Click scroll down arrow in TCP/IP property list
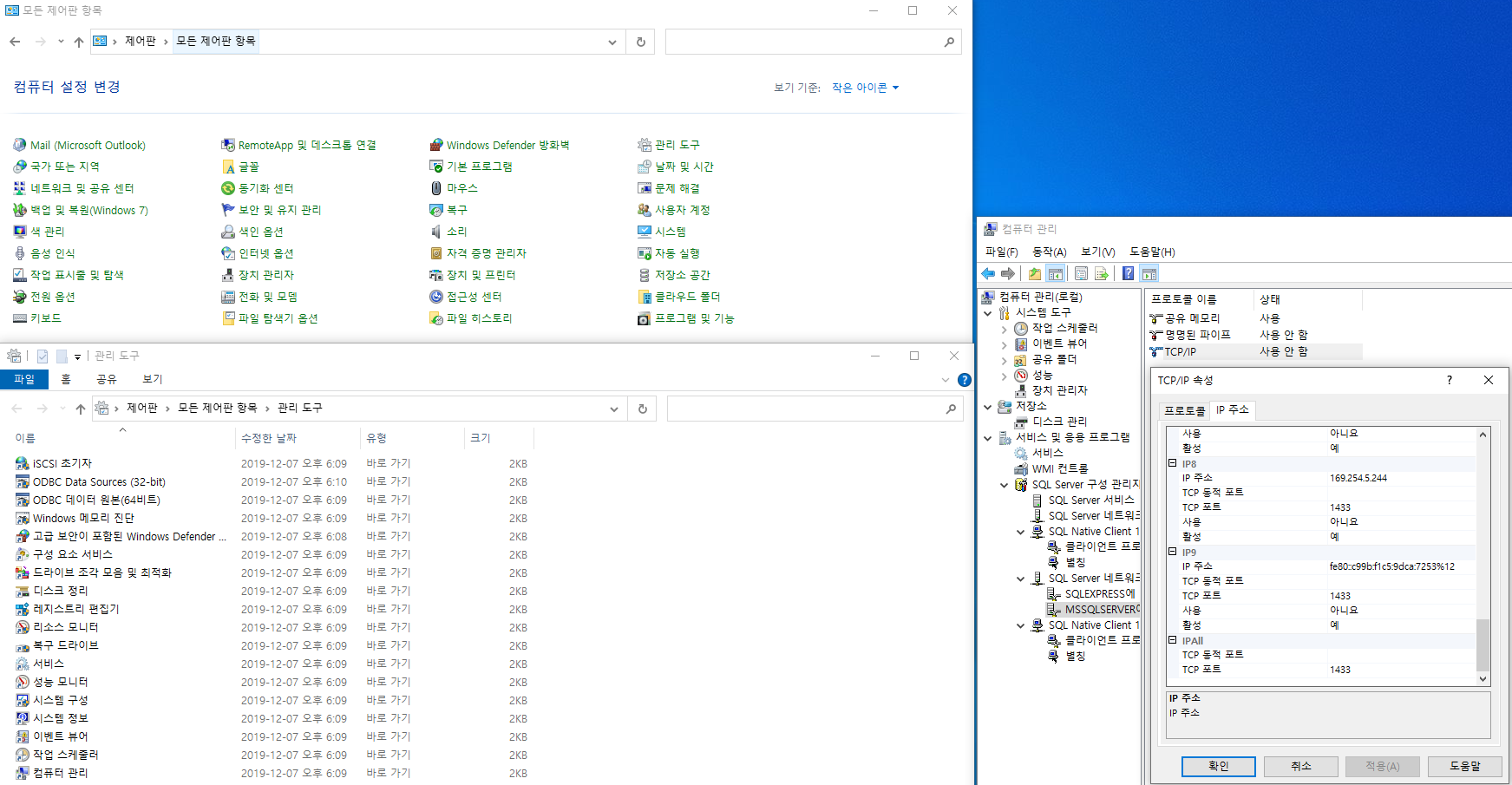1512x785 pixels. (x=1483, y=679)
